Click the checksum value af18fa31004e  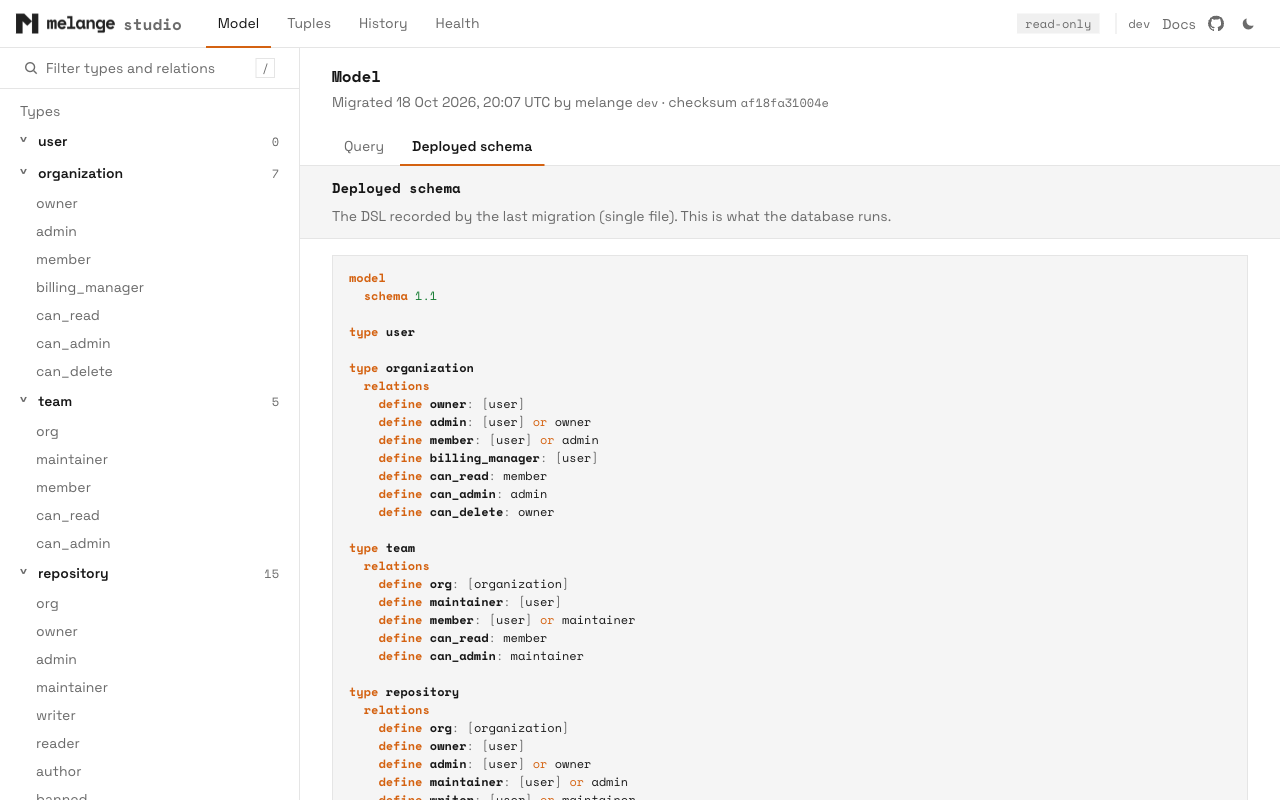tap(784, 103)
